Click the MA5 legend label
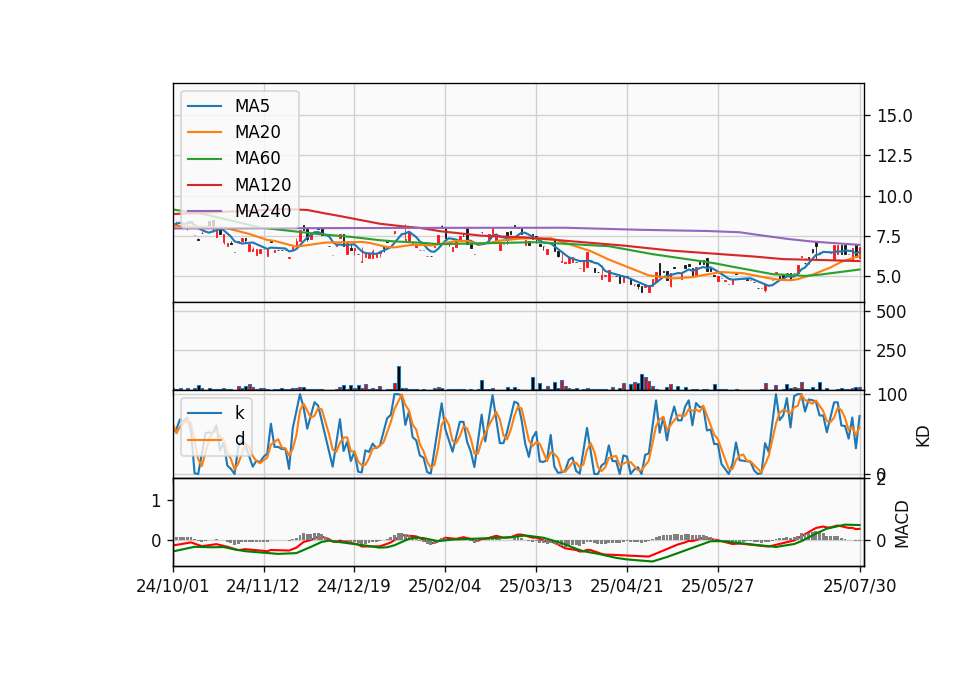This screenshot has height=690, width=960. pyautogui.click(x=252, y=106)
